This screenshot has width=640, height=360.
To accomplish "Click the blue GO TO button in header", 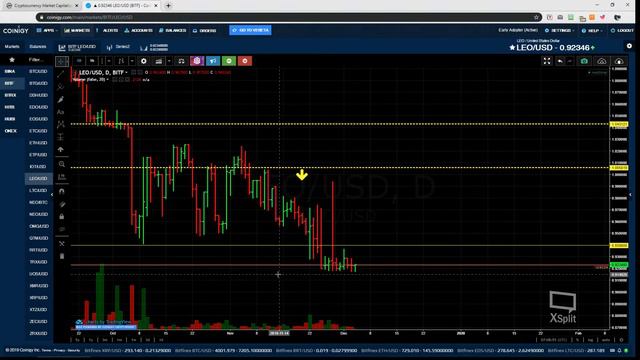I will click(x=250, y=30).
